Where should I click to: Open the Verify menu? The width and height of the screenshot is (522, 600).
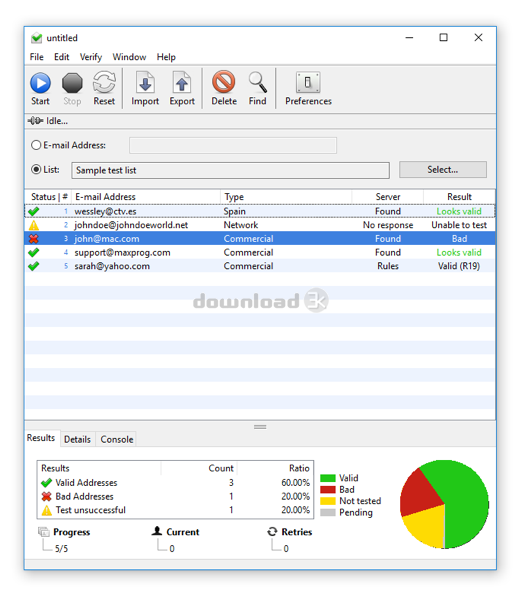[91, 57]
